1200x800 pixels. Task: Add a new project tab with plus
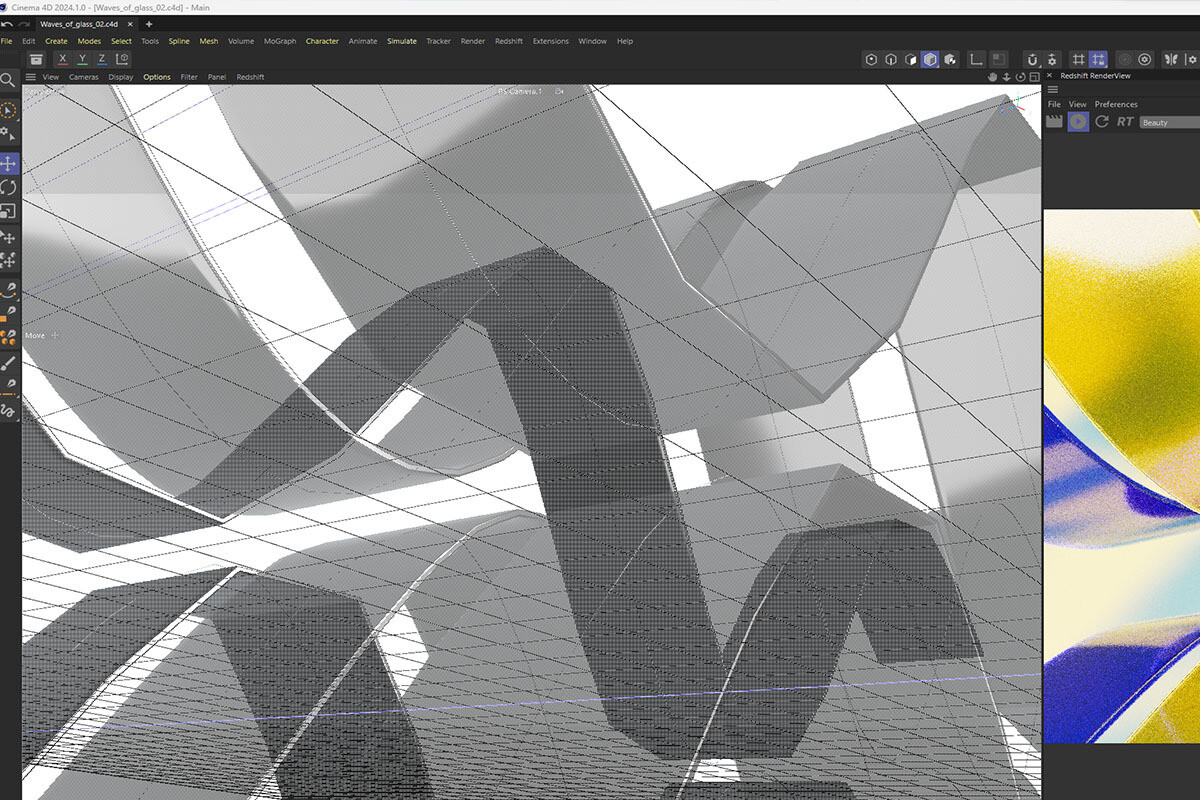[149, 23]
